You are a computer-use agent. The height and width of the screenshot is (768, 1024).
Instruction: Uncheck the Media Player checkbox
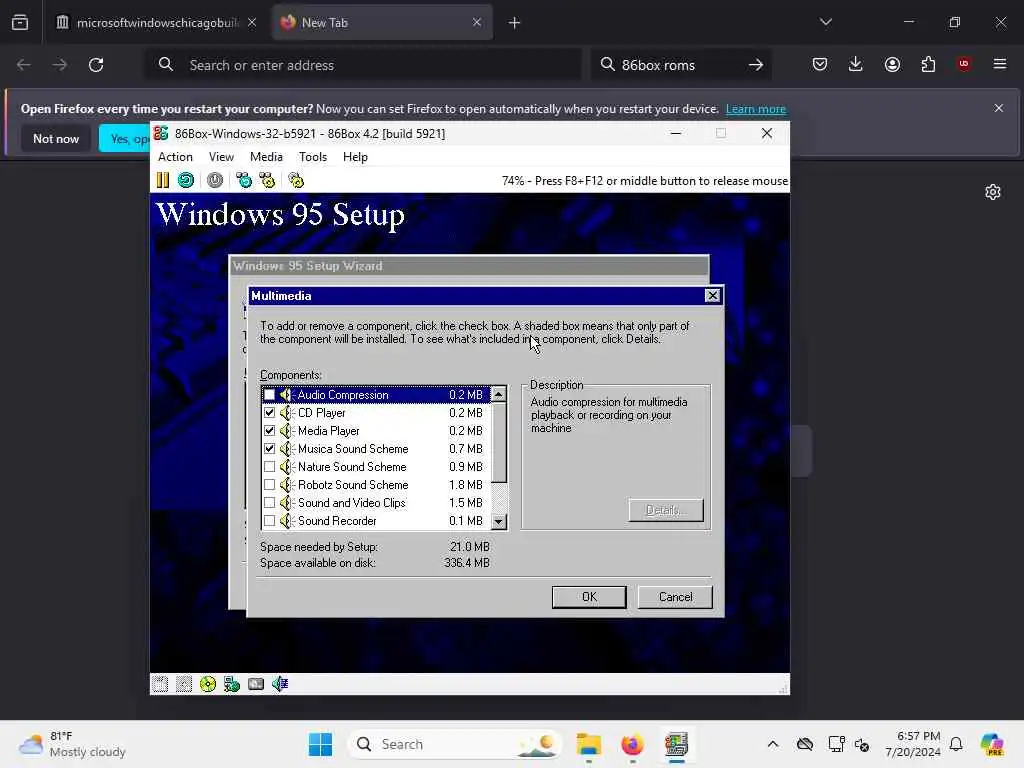point(269,431)
